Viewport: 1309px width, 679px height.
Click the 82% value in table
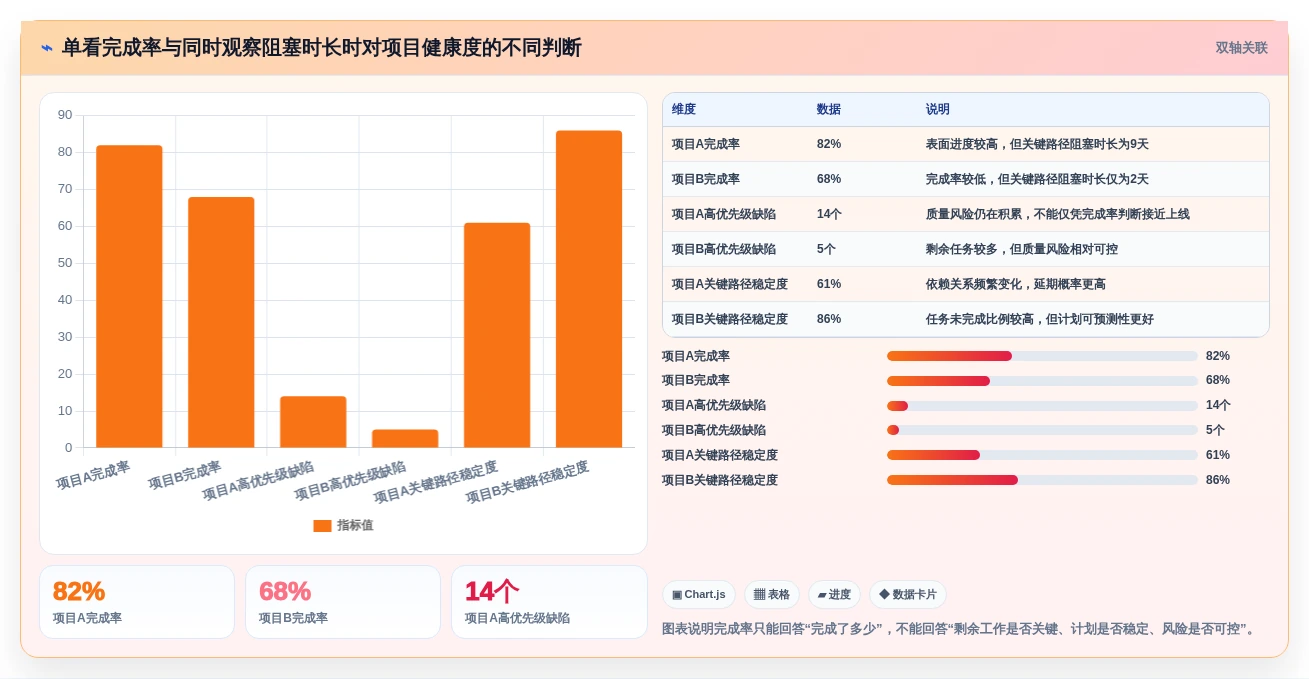coord(829,144)
